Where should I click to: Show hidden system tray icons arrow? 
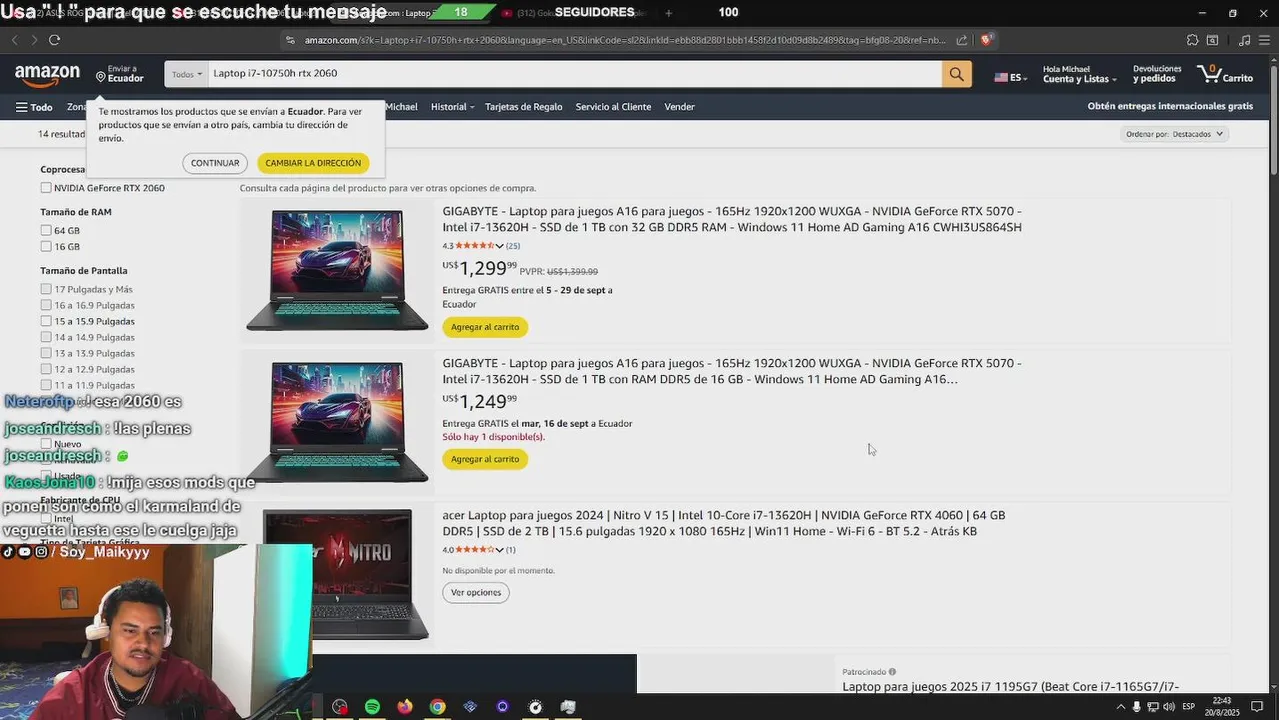1120,707
